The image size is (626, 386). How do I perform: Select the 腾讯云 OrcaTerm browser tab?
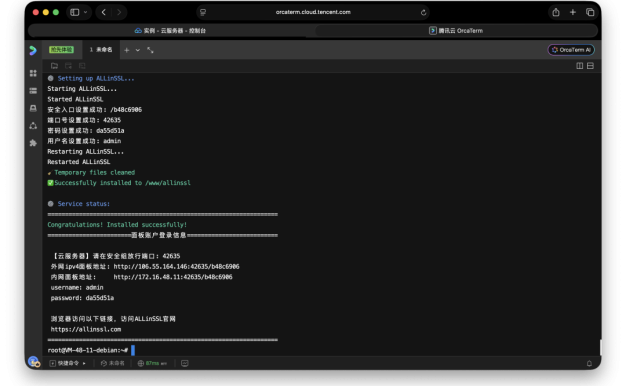[x=456, y=31]
